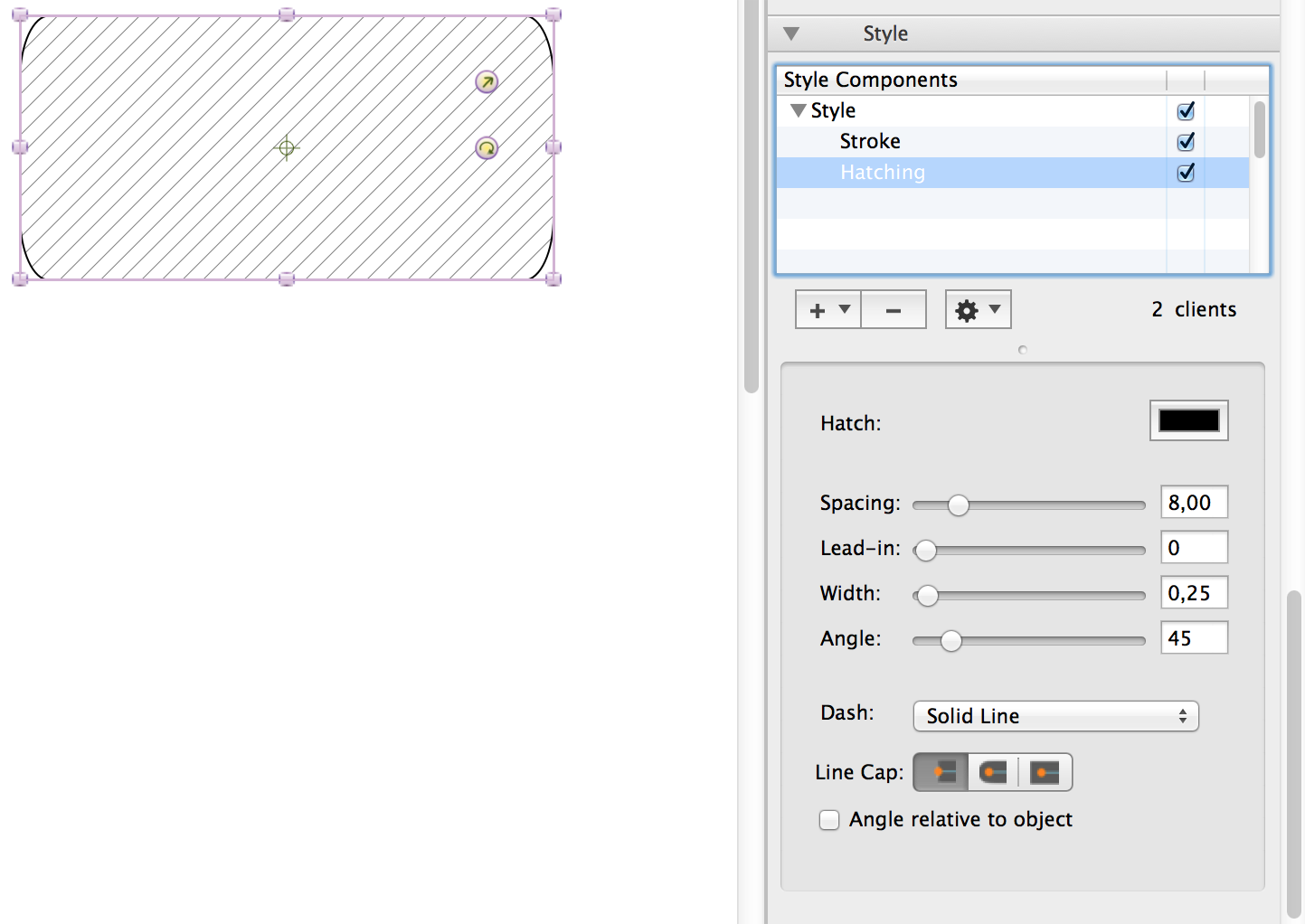Click the yellow rotation knob on shape
Image resolution: width=1305 pixels, height=924 pixels.
click(487, 148)
